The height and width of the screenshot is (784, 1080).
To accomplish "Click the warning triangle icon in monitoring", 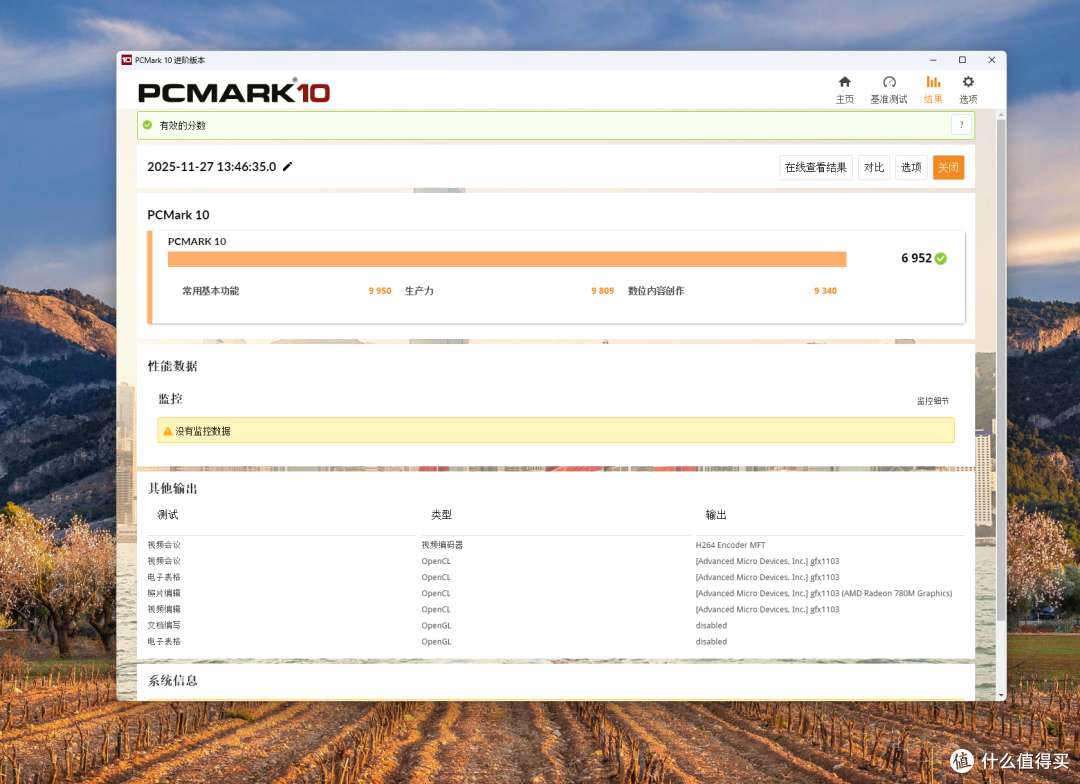I will tap(167, 431).
